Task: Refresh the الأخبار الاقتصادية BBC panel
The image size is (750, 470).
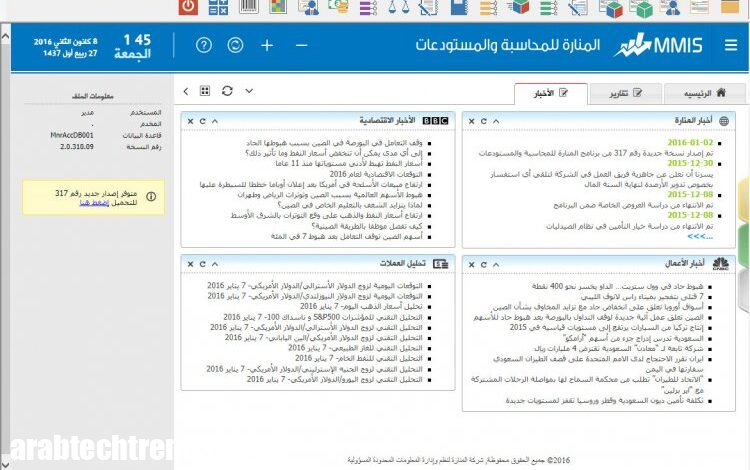Action: (x=202, y=121)
